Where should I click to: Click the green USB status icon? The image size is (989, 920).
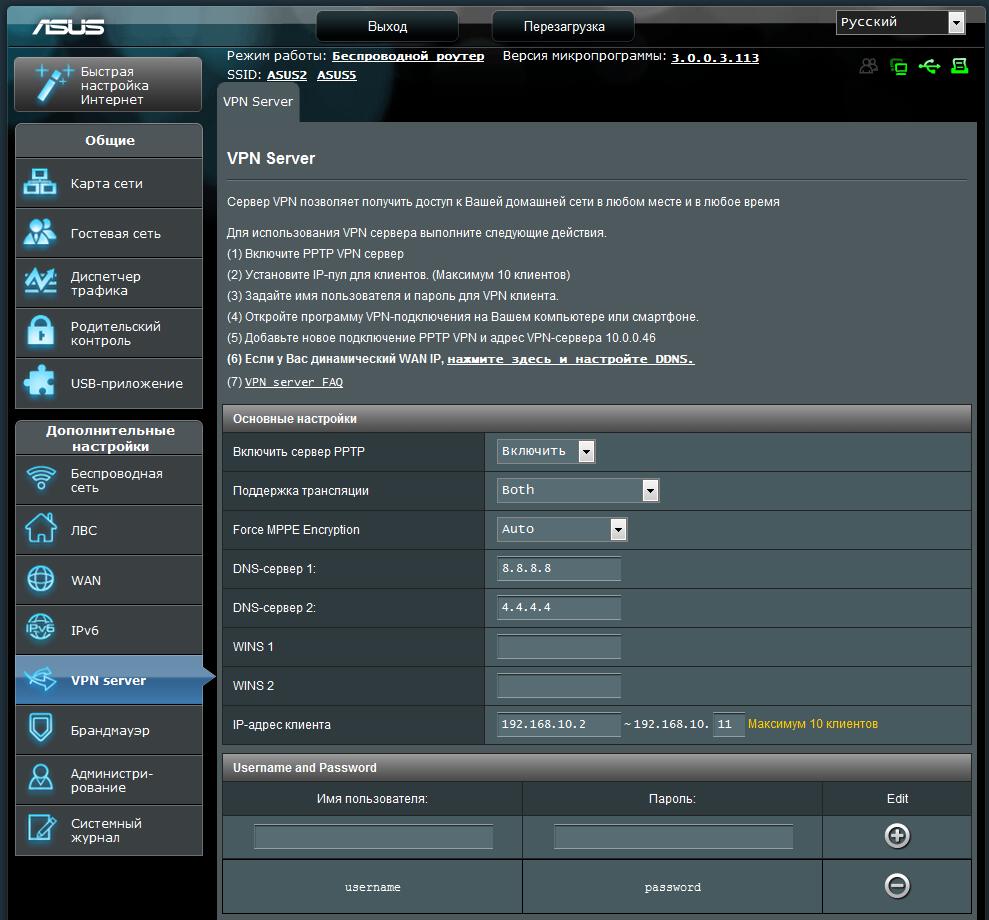(x=929, y=66)
